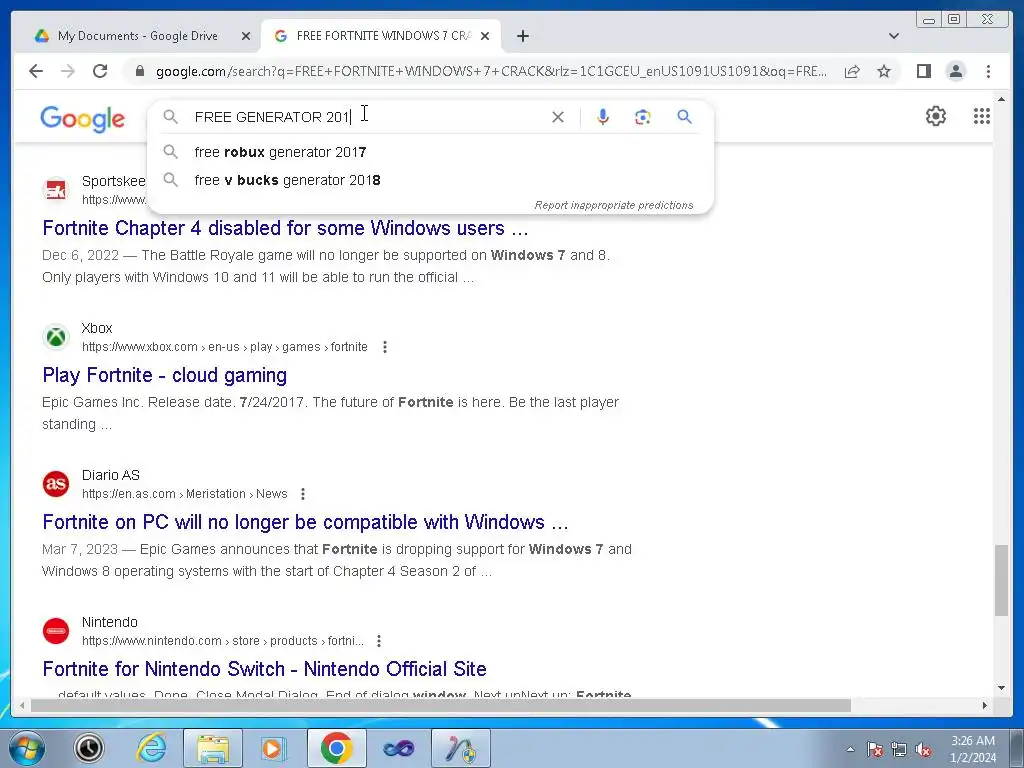Click the Action Center flag icon
This screenshot has width=1024, height=768.
[x=874, y=750]
